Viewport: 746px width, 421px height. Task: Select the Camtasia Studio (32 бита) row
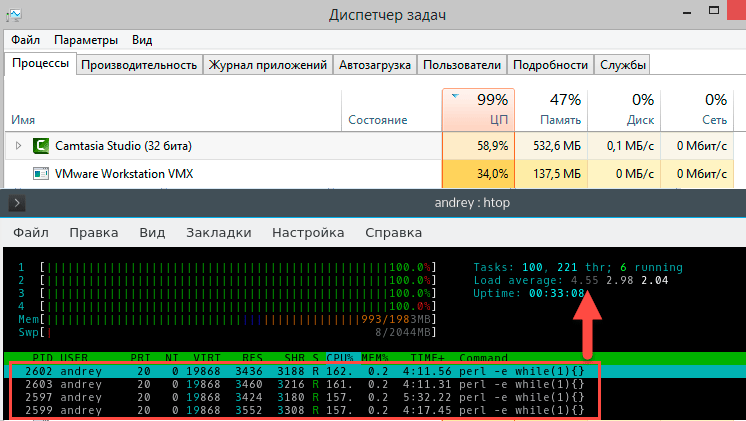click(x=369, y=146)
